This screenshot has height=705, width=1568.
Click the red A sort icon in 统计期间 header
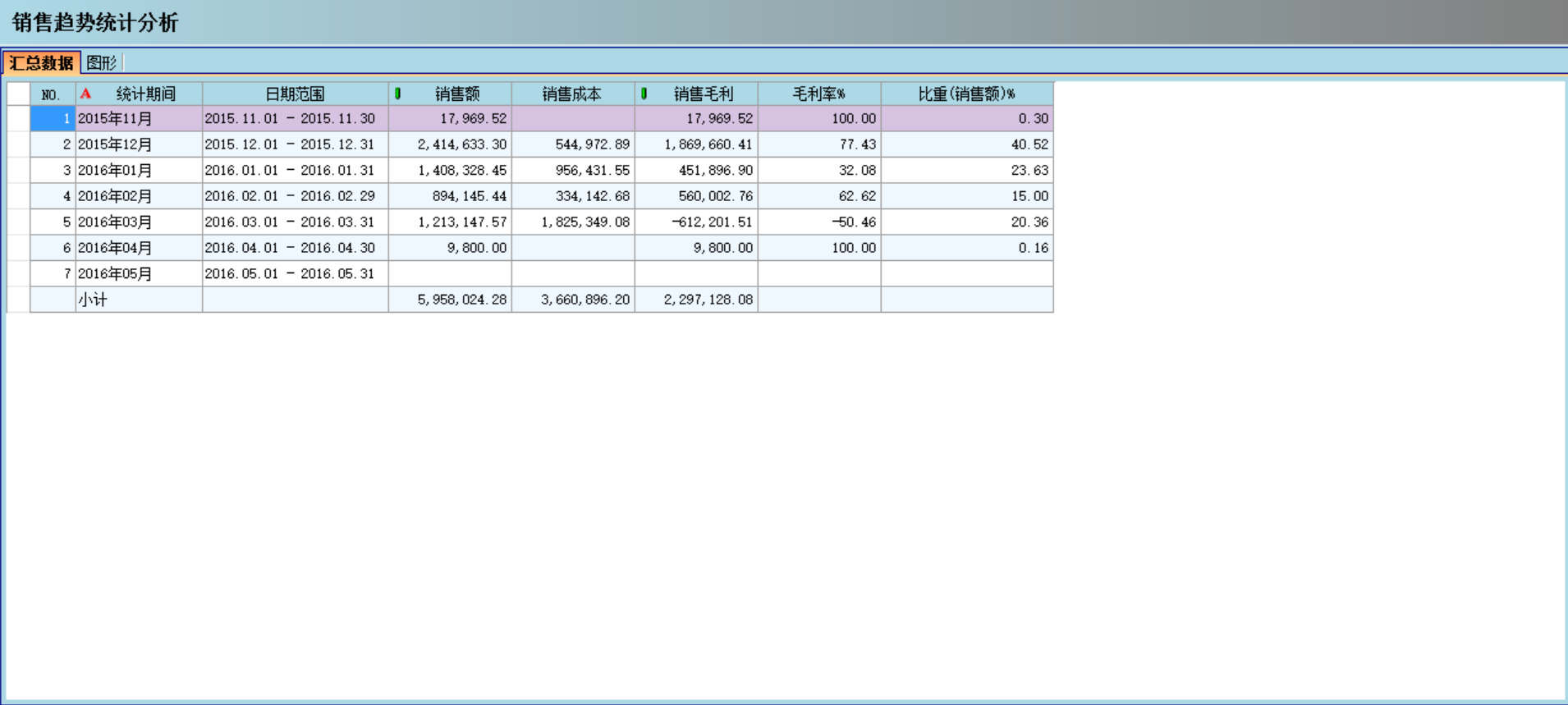(x=85, y=94)
